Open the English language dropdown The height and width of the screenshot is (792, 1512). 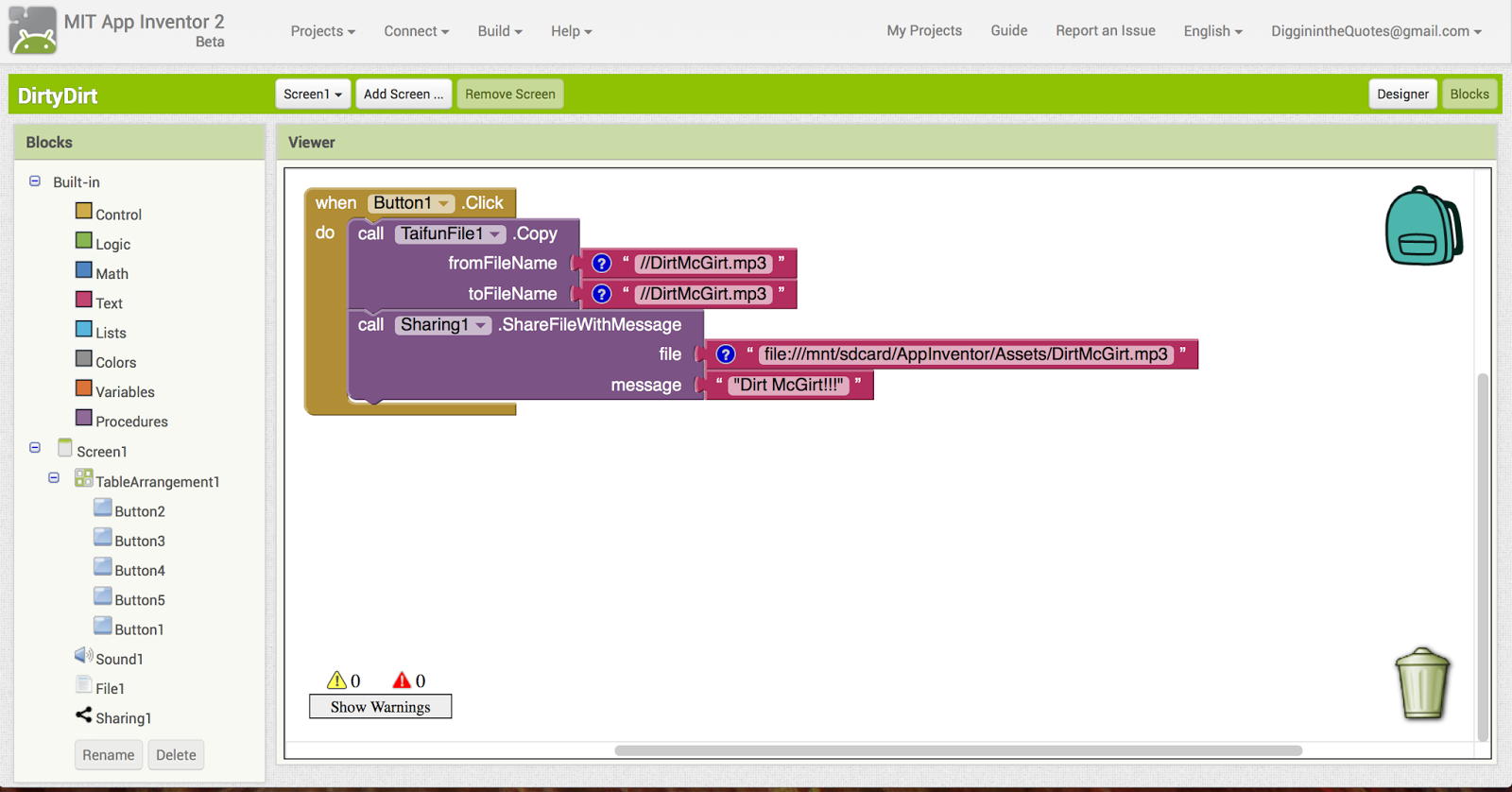[1213, 31]
